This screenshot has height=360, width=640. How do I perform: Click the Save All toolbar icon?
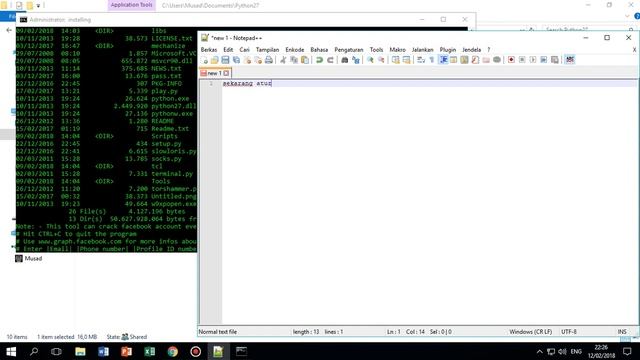[x=236, y=60]
